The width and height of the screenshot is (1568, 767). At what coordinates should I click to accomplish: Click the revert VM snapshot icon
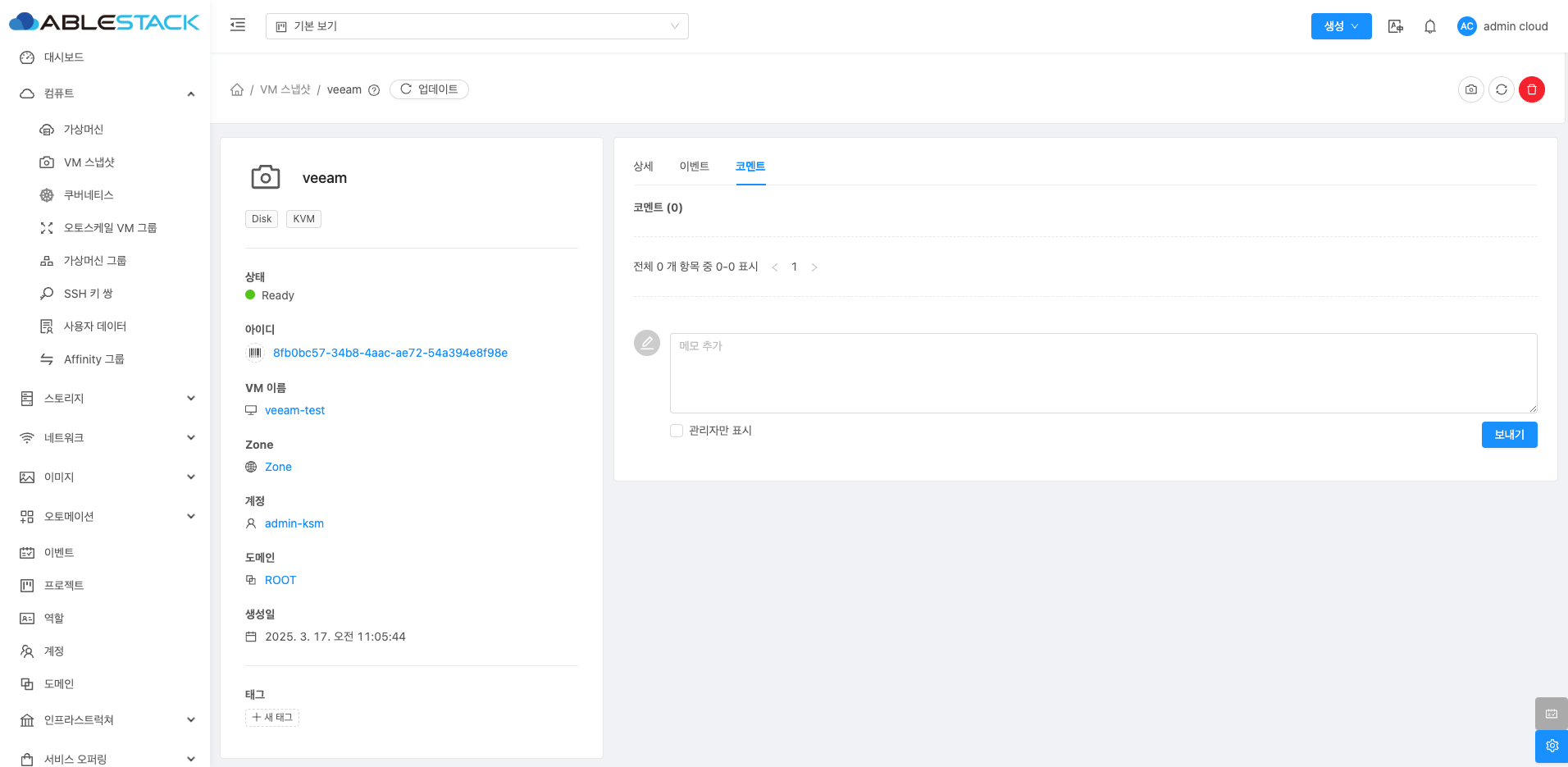tap(1501, 89)
